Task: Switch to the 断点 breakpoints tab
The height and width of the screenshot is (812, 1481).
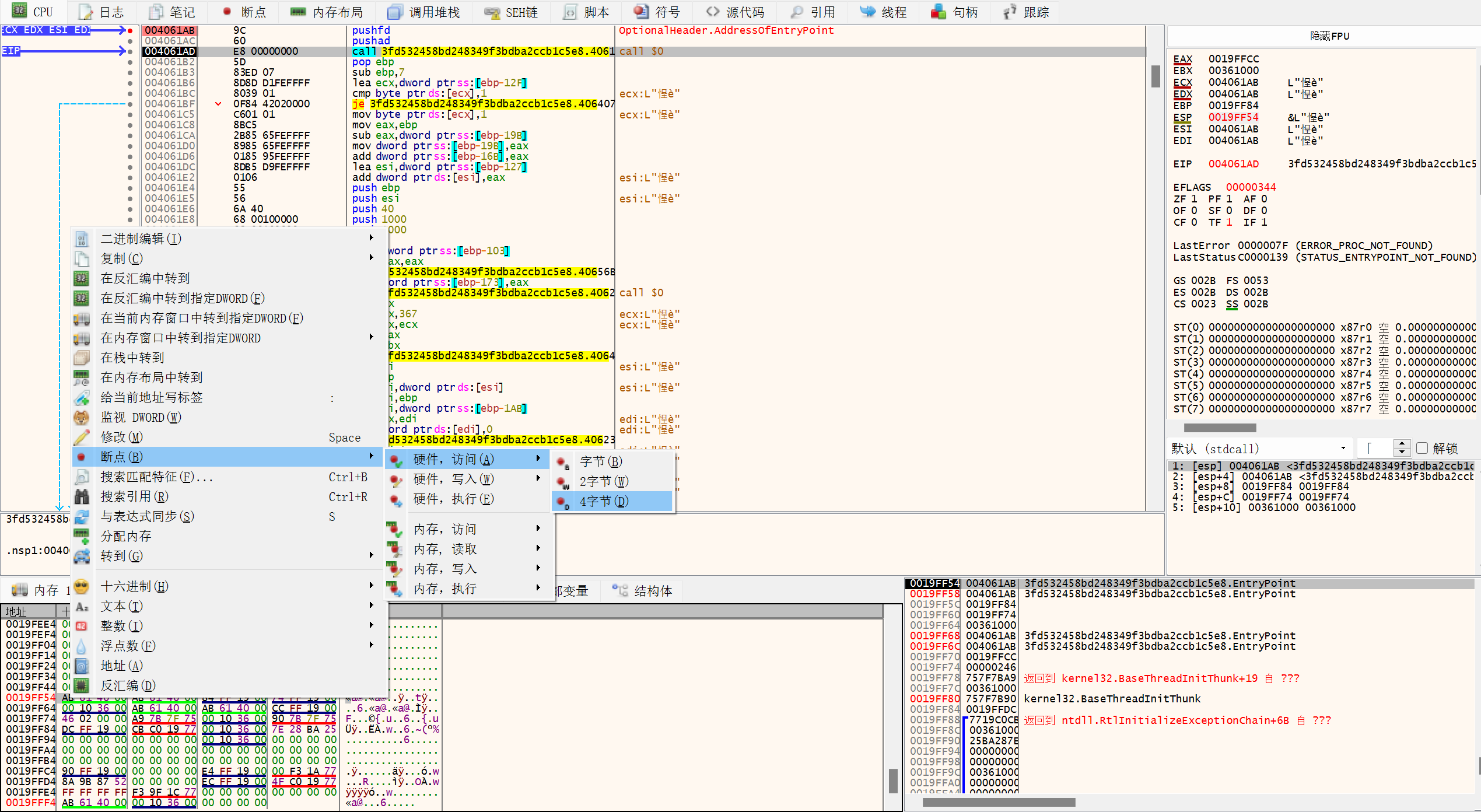Action: click(x=244, y=12)
